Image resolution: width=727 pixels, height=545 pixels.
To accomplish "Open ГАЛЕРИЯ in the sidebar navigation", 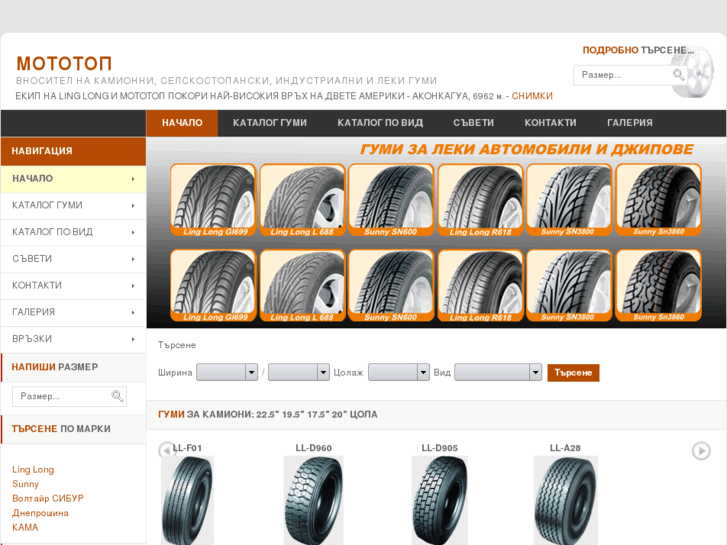I will pyautogui.click(x=73, y=312).
